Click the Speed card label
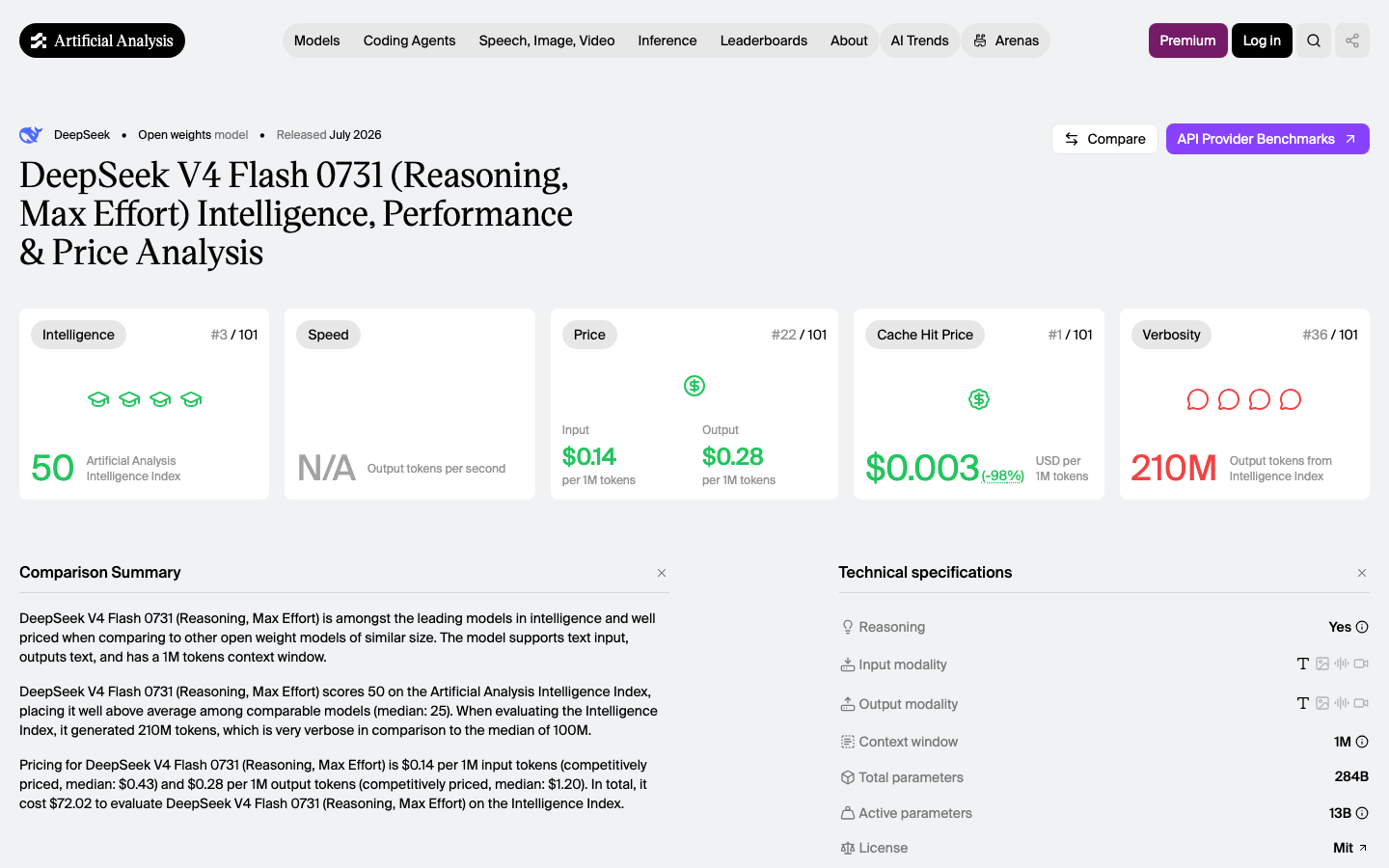The width and height of the screenshot is (1389, 868). [x=328, y=335]
